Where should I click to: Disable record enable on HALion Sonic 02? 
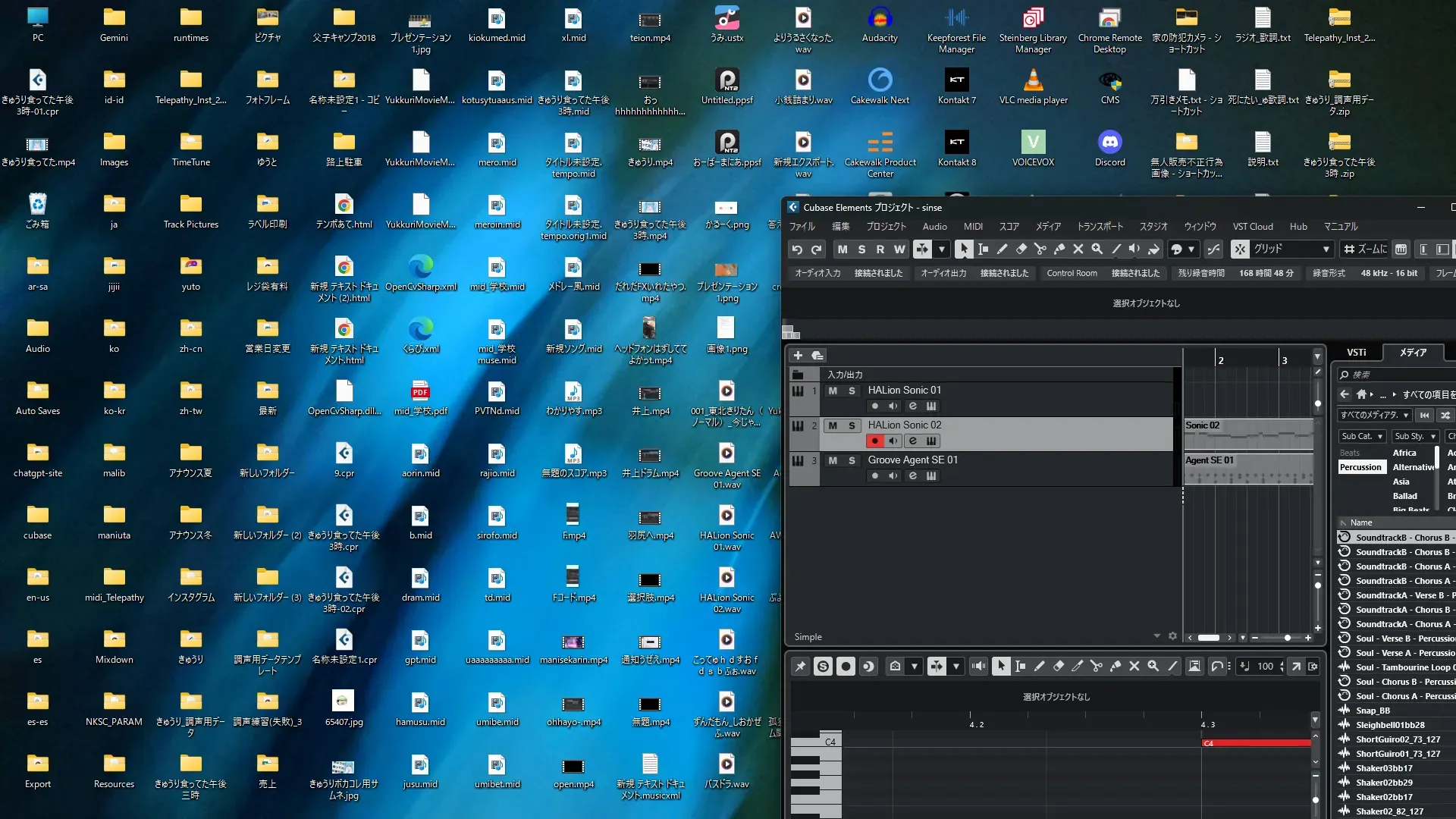click(x=875, y=441)
